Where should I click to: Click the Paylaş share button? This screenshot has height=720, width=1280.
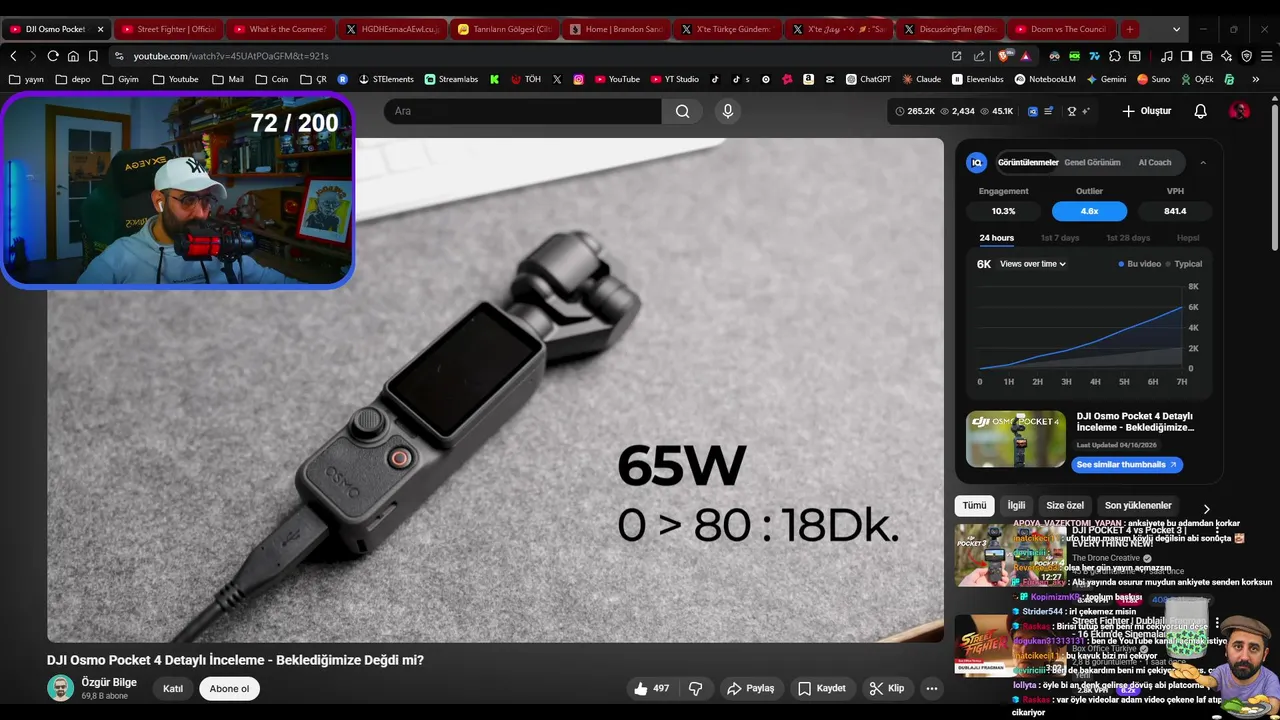click(751, 688)
